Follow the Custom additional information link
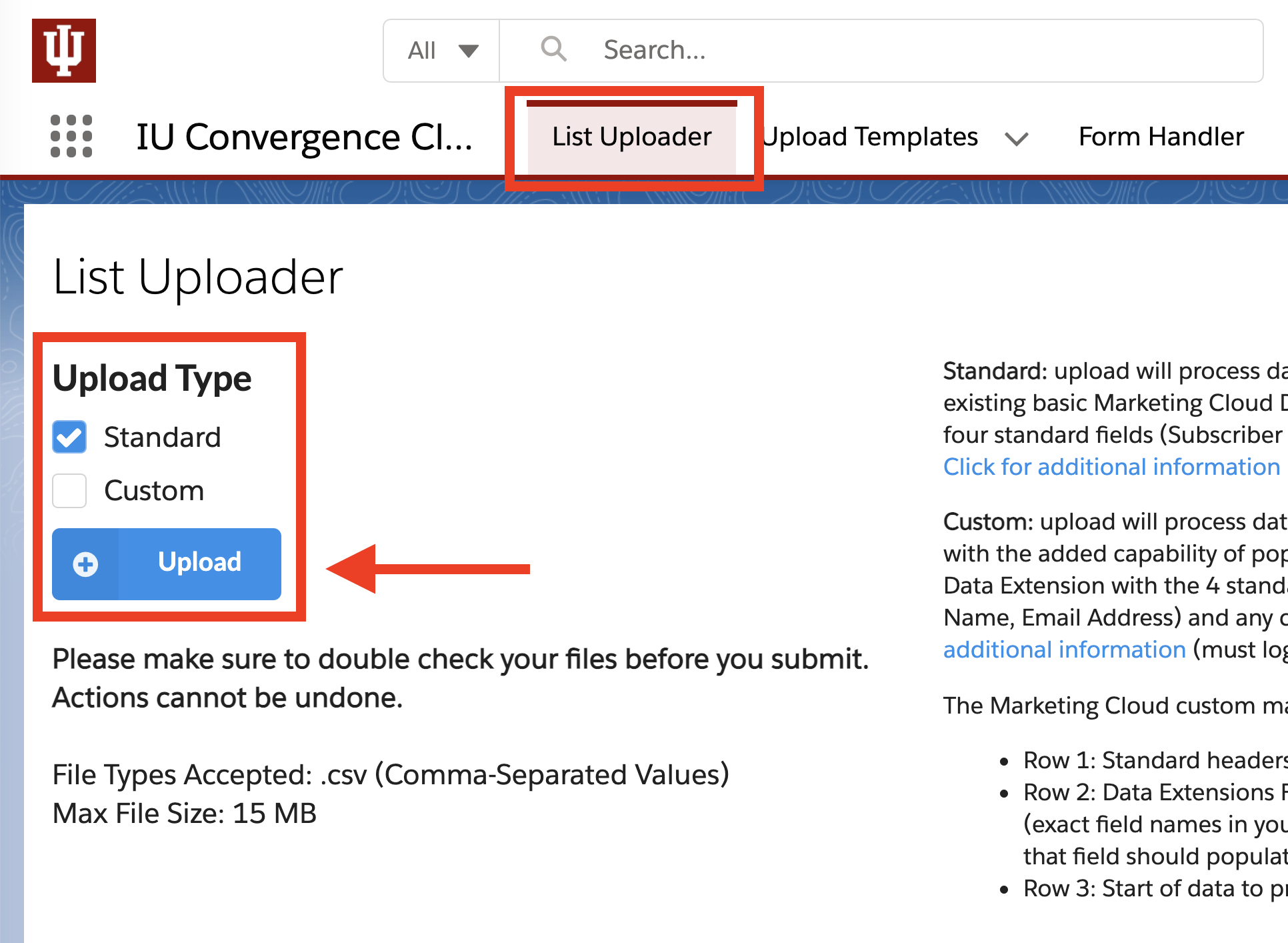 point(1065,649)
